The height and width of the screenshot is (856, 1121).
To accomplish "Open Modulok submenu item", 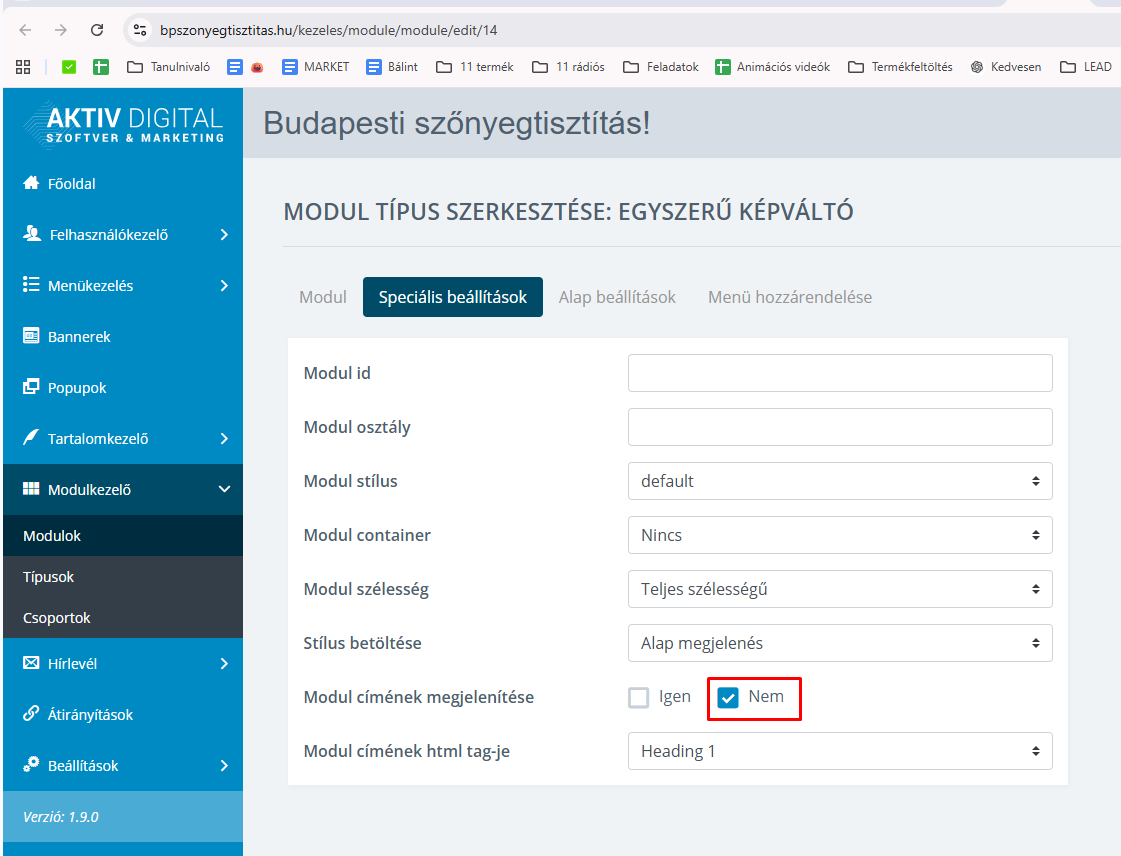I will (123, 536).
